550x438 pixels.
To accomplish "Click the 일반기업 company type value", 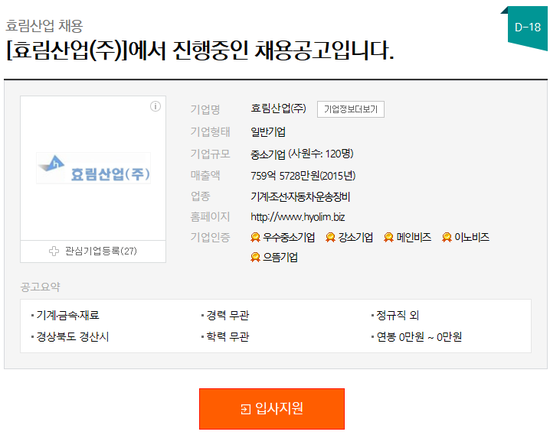I will pyautogui.click(x=268, y=132).
